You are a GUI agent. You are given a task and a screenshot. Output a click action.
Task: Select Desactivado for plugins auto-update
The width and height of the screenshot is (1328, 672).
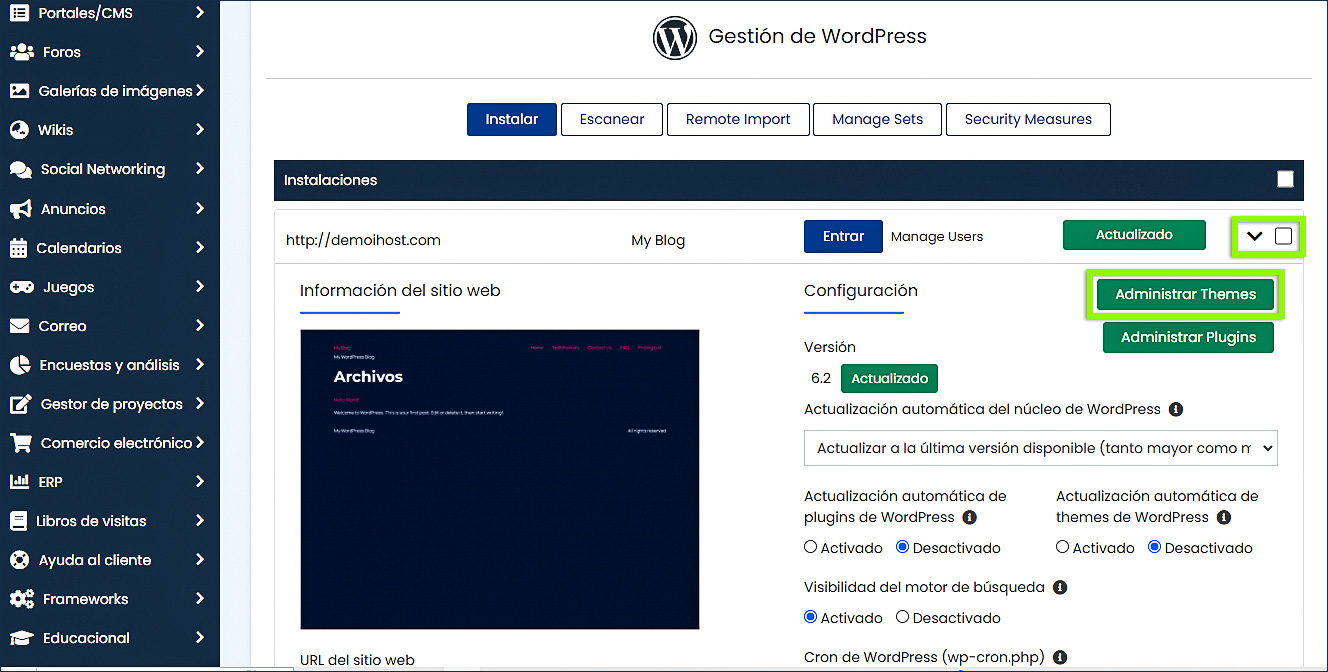pos(903,547)
